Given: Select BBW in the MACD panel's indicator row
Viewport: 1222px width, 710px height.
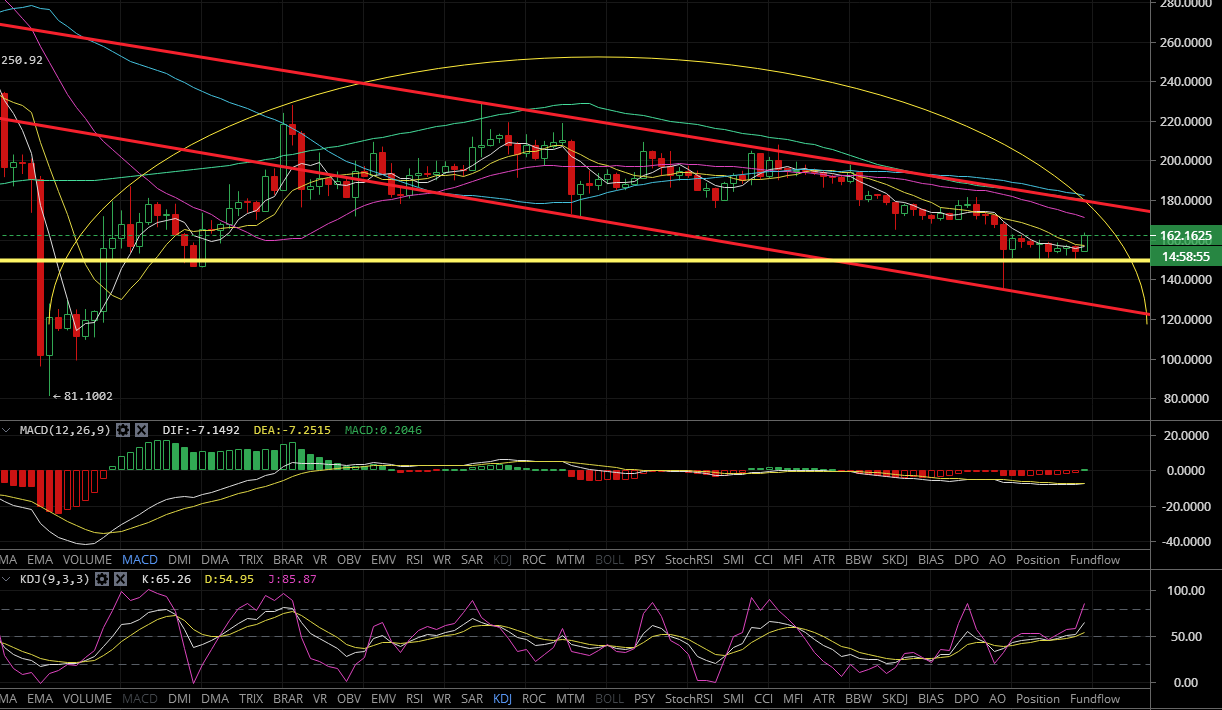Looking at the screenshot, I should click(x=858, y=560).
